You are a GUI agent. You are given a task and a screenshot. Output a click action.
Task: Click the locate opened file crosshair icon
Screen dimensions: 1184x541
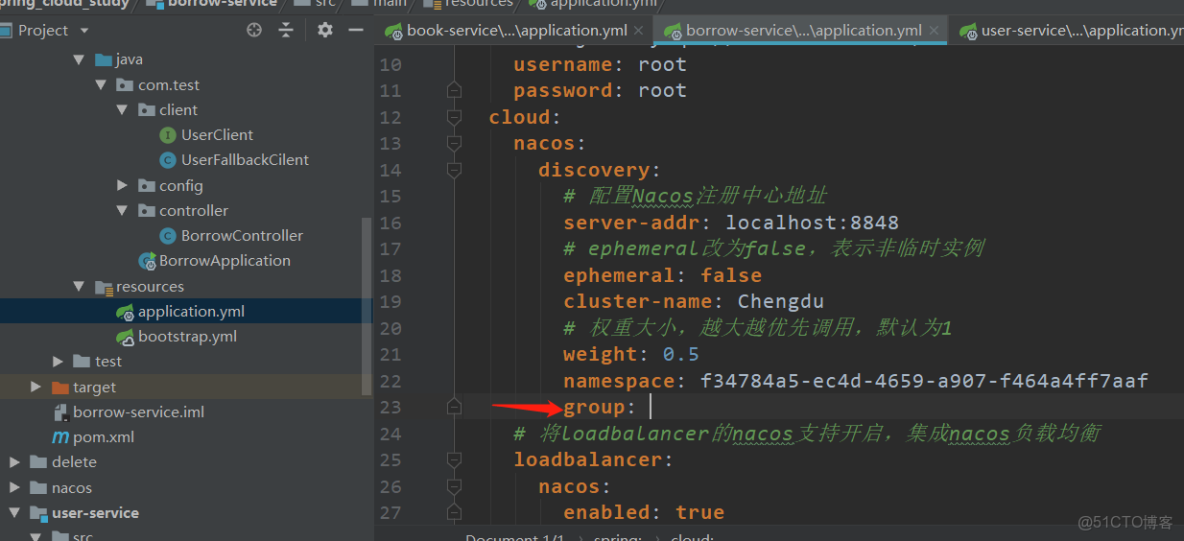[x=254, y=30]
